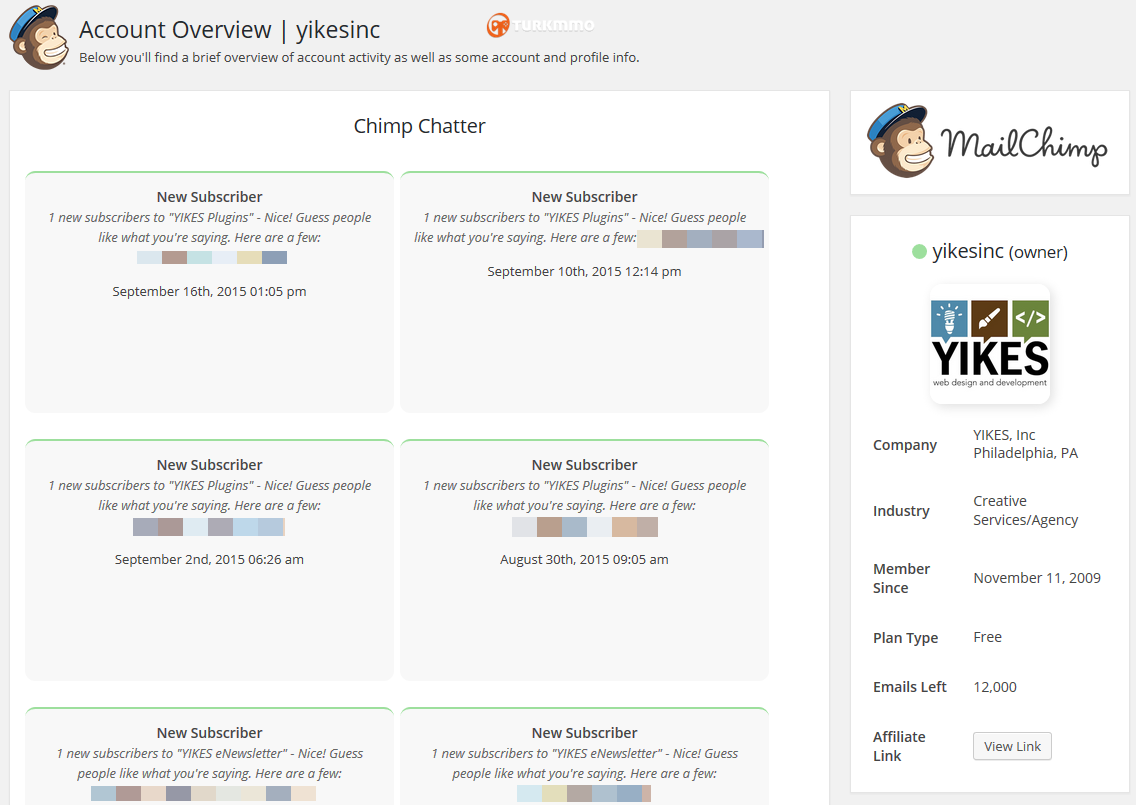Viewport: 1136px width, 805px height.
Task: Open the August 30th, 2015 09:05 am subscriber card
Action: [584, 560]
